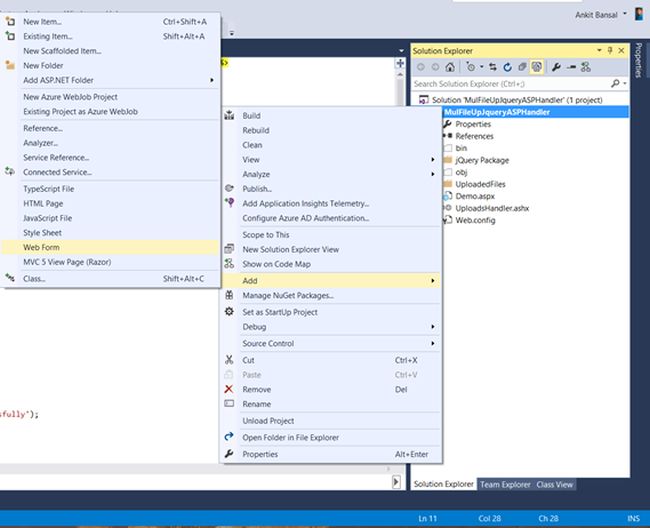Click Sync with Active Document arrows icon
This screenshot has width=650, height=528.
click(493, 67)
